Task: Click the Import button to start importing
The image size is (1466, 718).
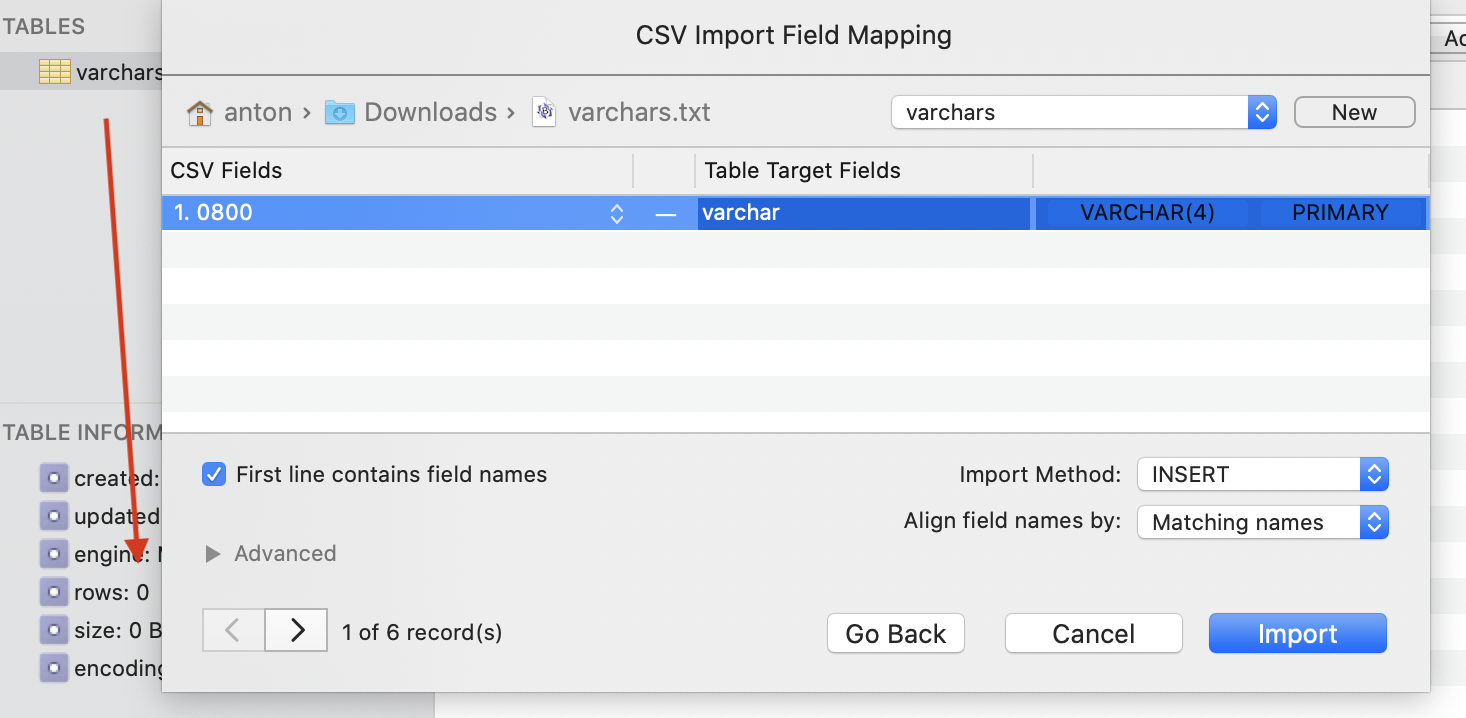Action: 1297,633
